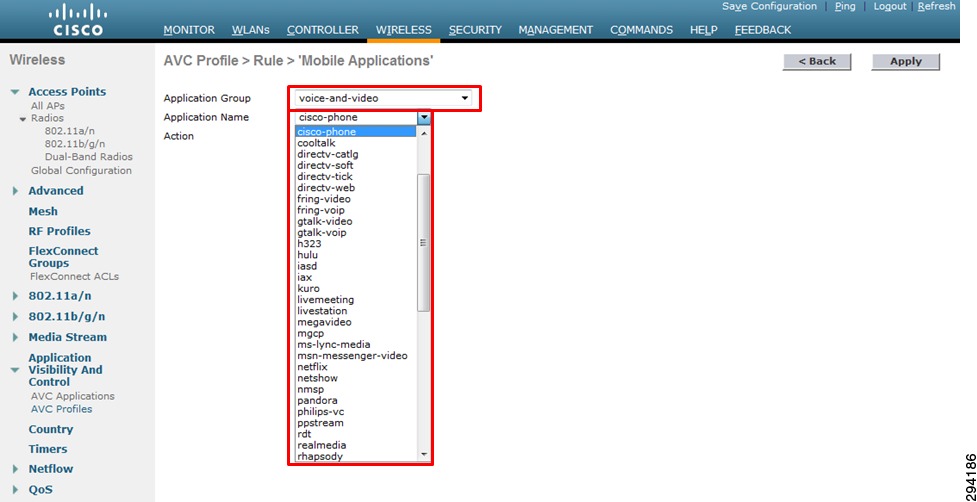Open Timers in sidebar
977x502 pixels.
[47, 449]
